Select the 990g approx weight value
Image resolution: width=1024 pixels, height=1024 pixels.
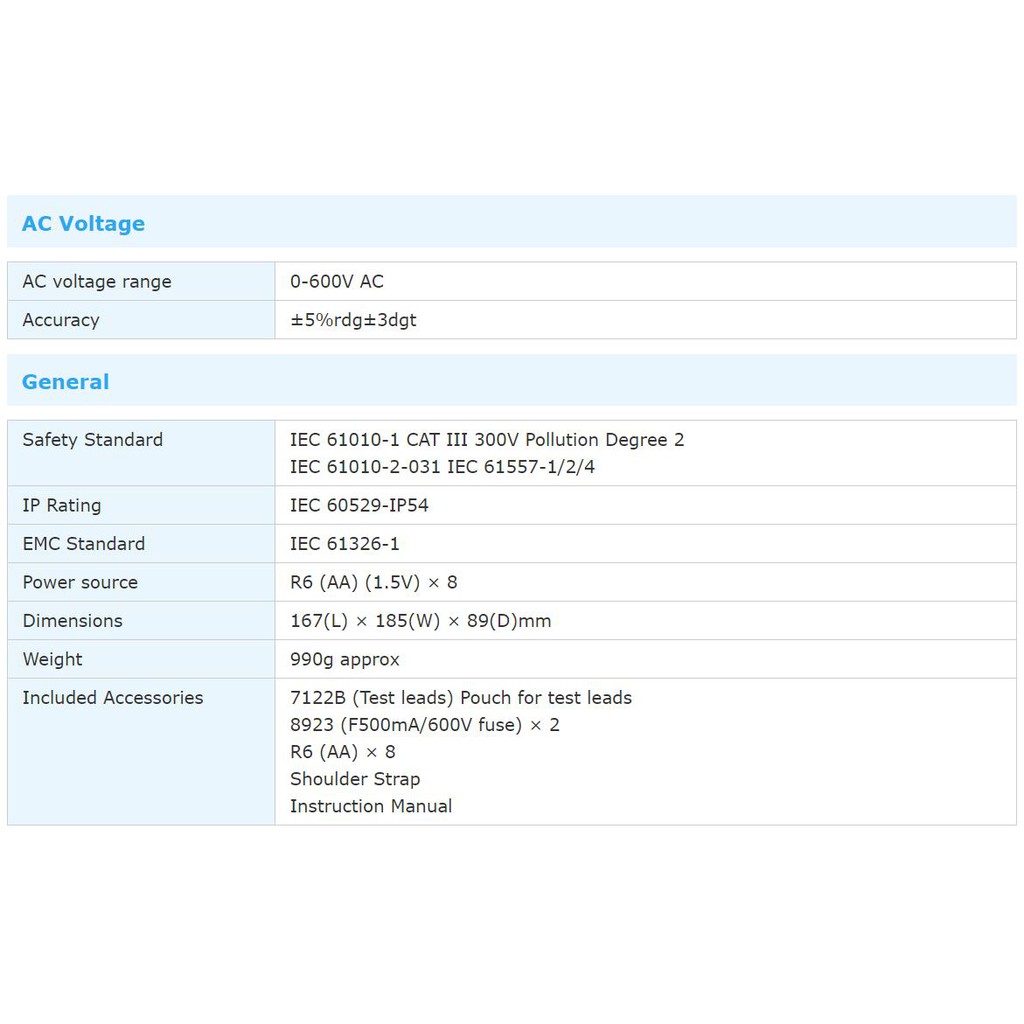(344, 660)
